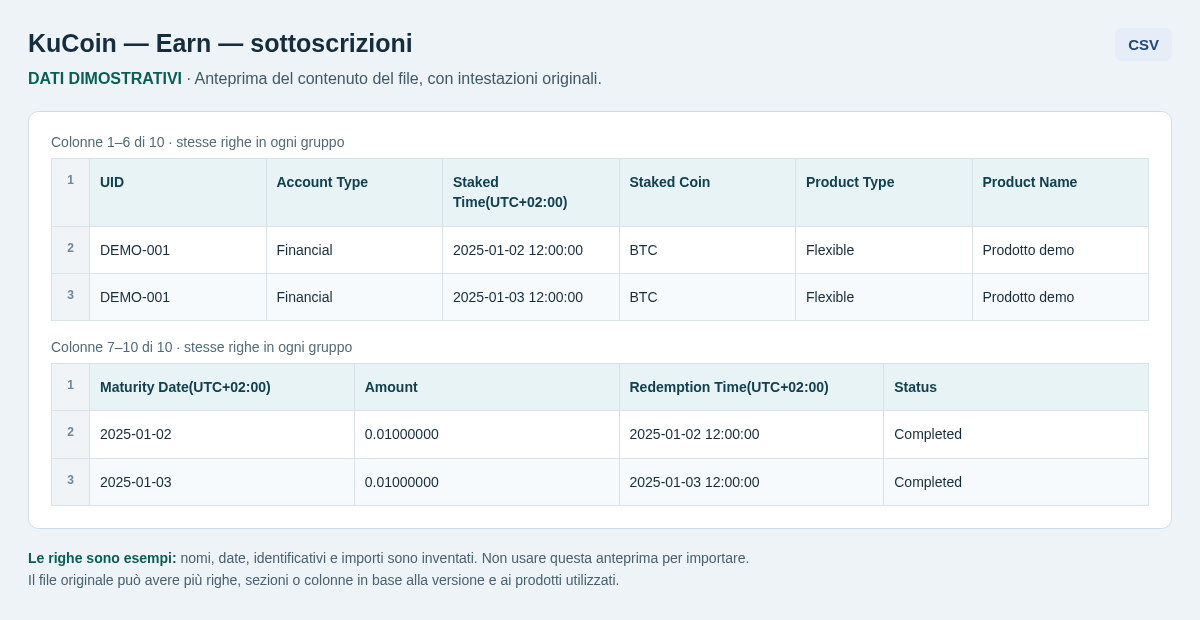Screen dimensions: 1200x620
Task: Click redemption time 2025-01-02 12:00:00 cell
Action: (x=752, y=434)
